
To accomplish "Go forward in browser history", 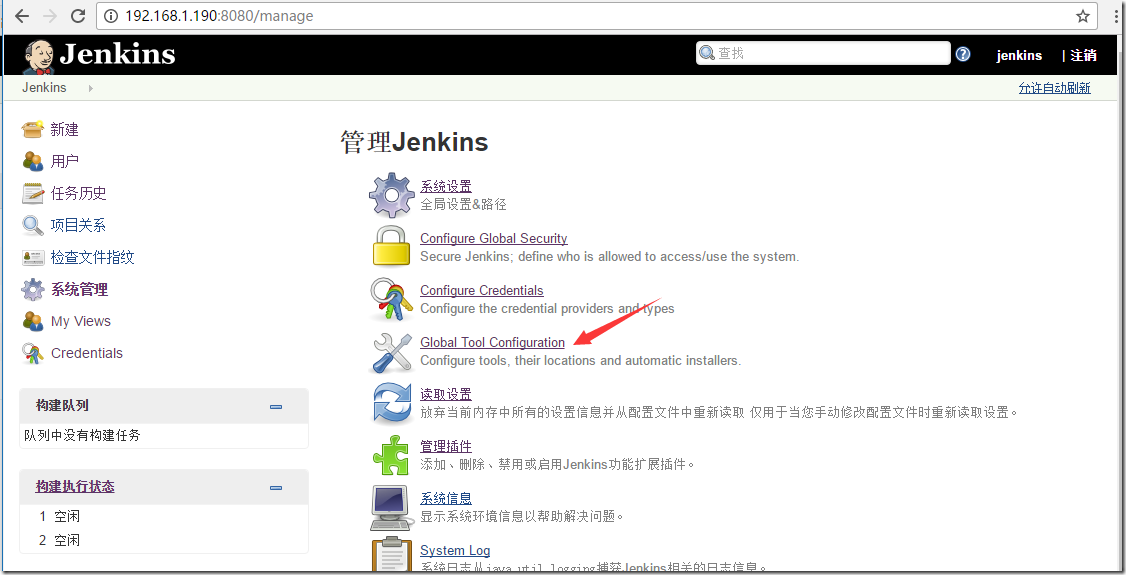I will click(50, 16).
